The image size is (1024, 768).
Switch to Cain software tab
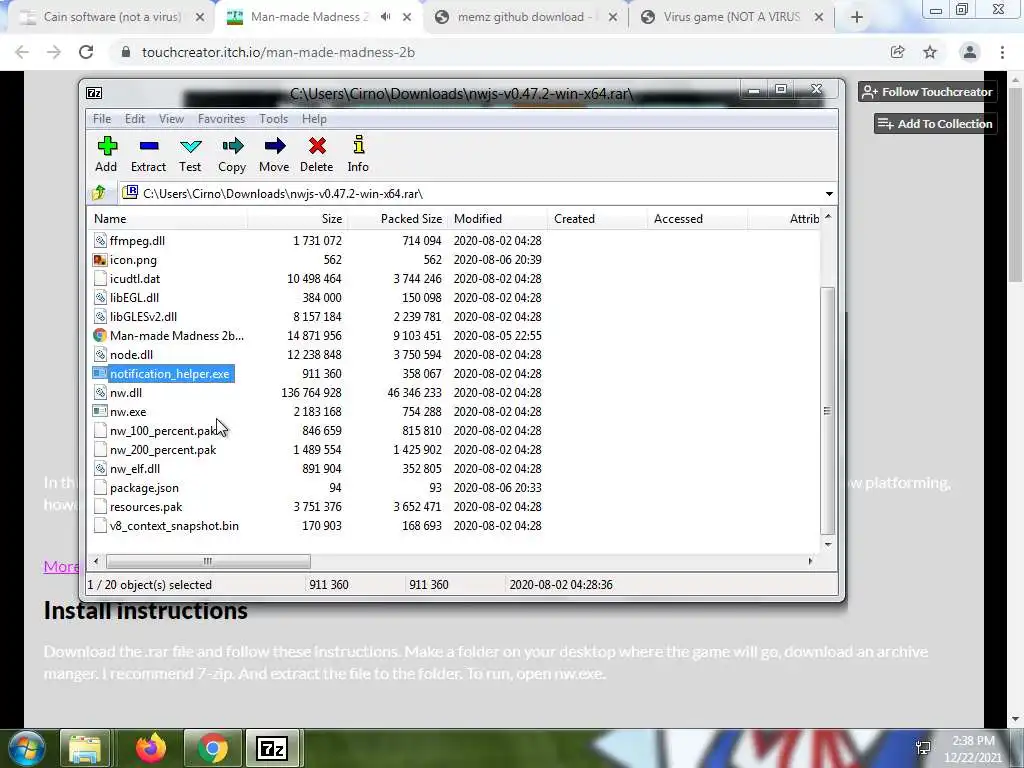click(x=112, y=17)
